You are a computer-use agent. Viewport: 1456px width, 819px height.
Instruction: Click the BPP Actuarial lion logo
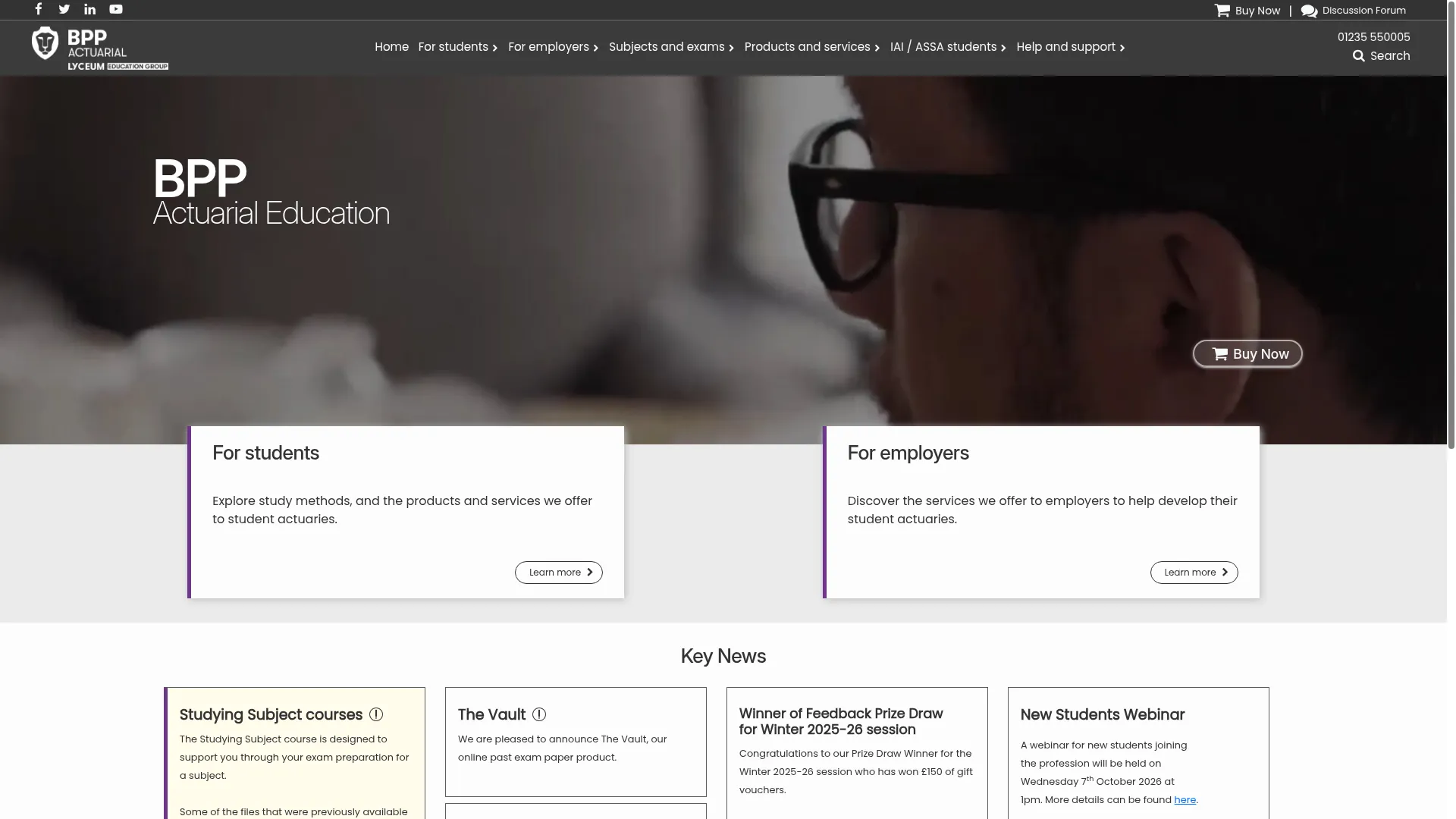coord(45,43)
